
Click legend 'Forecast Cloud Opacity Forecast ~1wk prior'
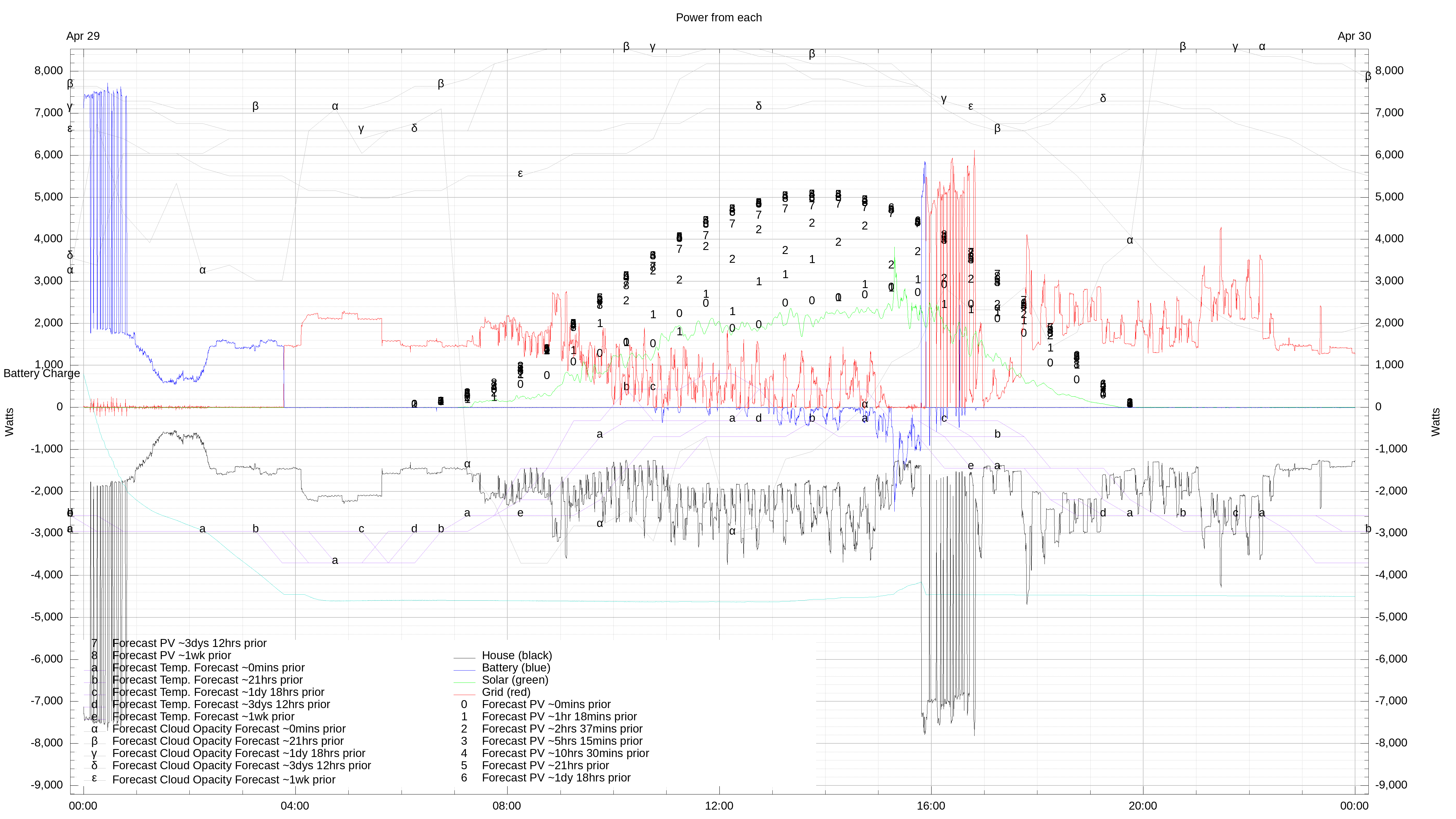point(224,780)
